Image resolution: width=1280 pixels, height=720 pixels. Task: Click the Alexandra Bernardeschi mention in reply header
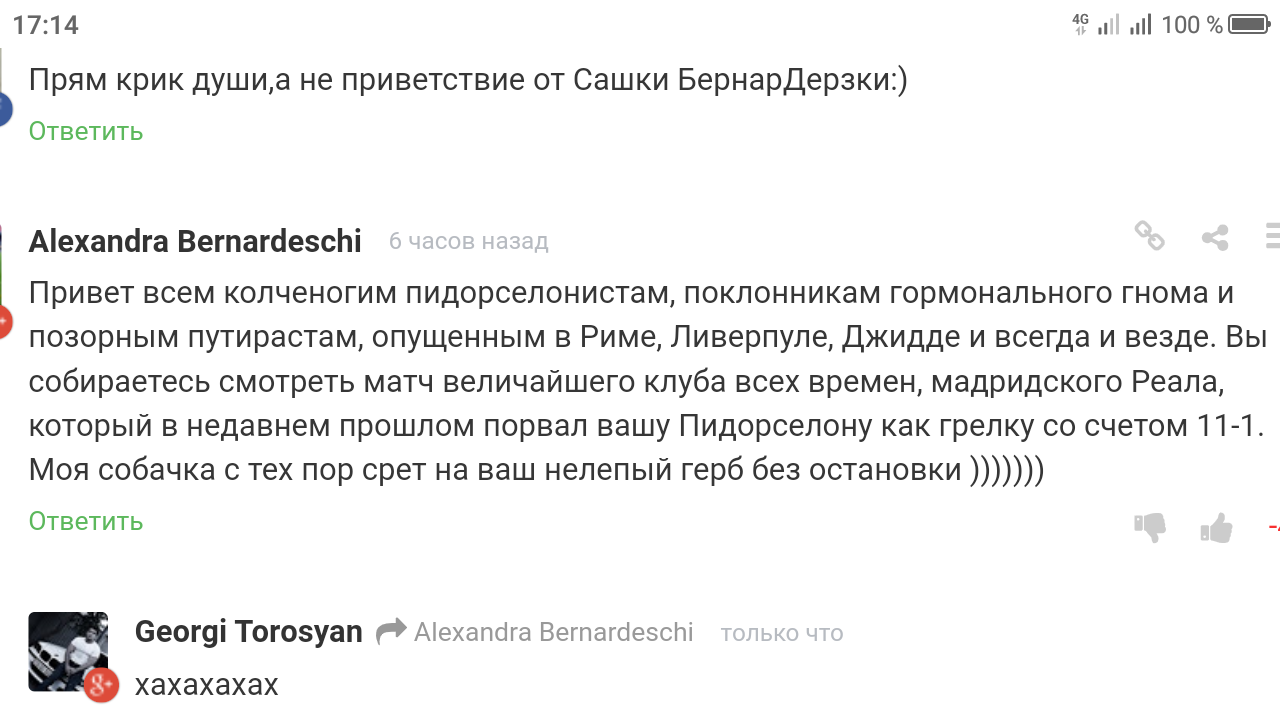click(556, 631)
